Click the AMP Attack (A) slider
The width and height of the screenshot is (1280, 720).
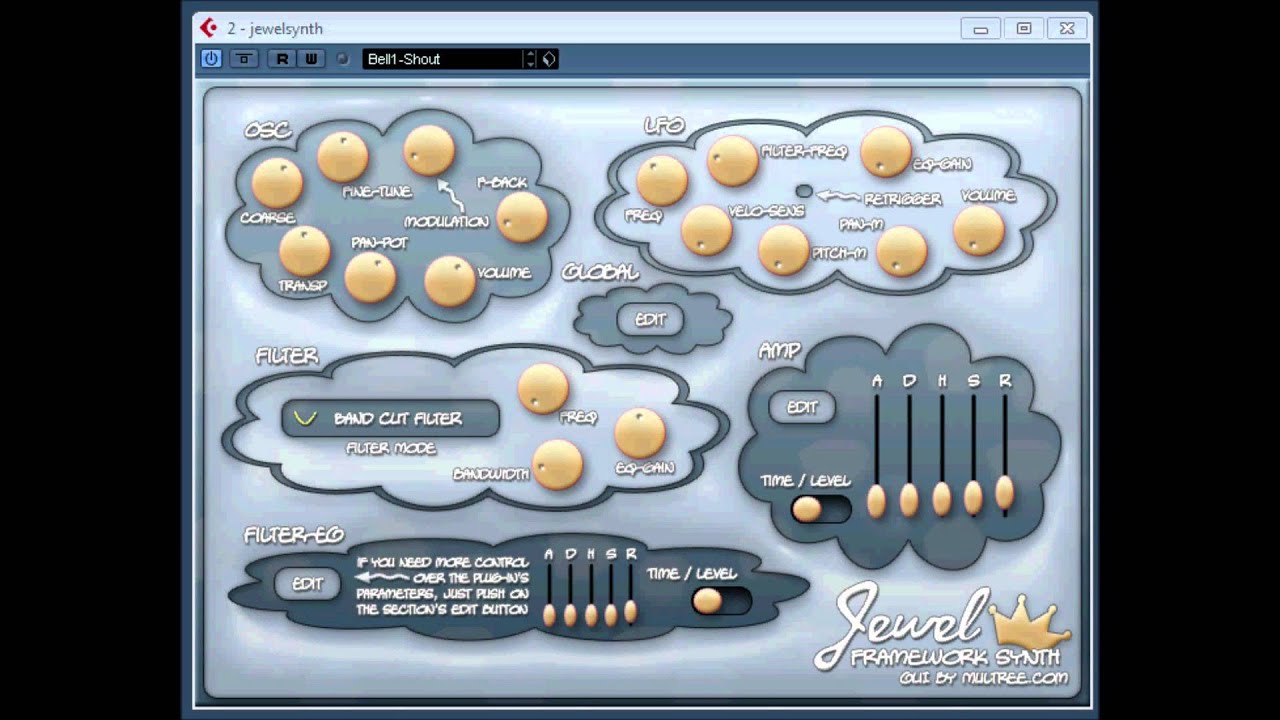[877, 455]
